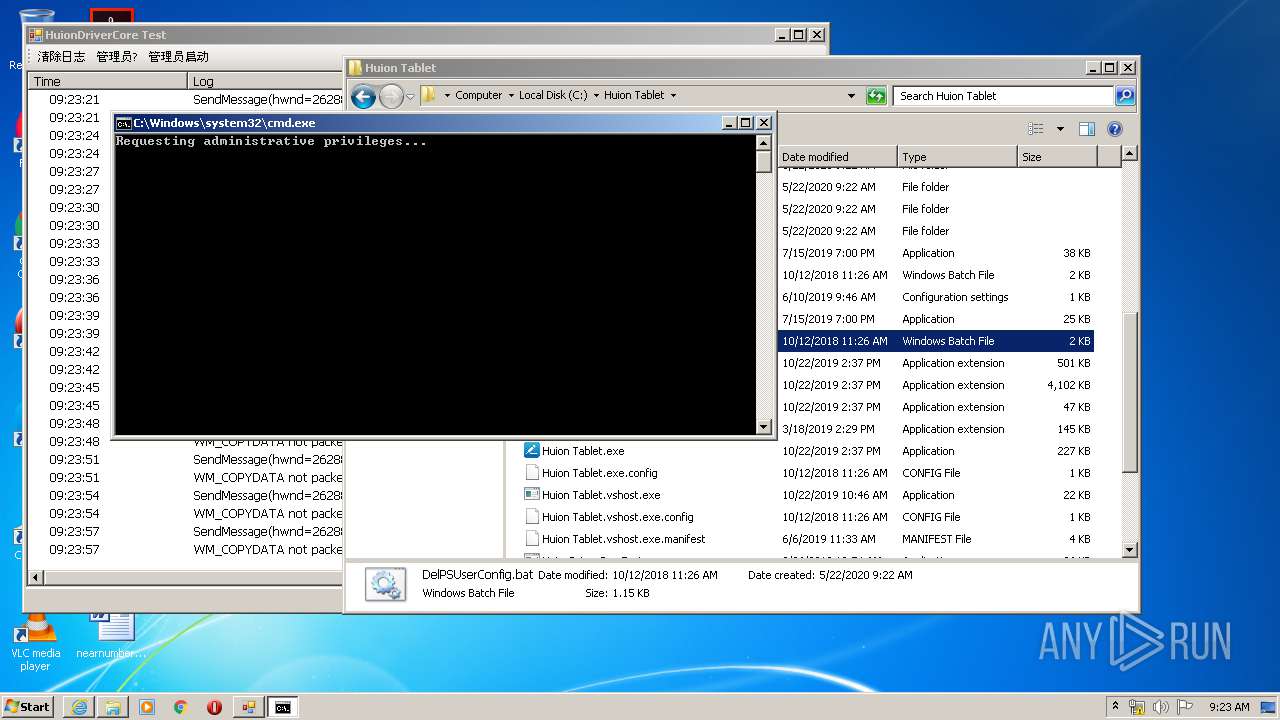Click Computer in the address breadcrumb

(479, 96)
